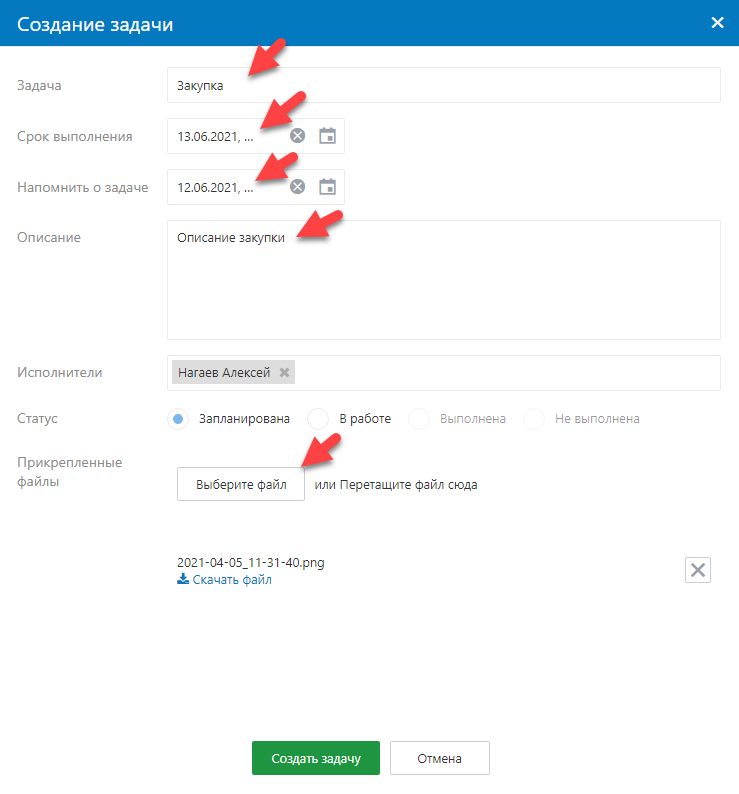Close the Создание задачи dialog
Viewport: 739px width, 794px height.
click(717, 23)
